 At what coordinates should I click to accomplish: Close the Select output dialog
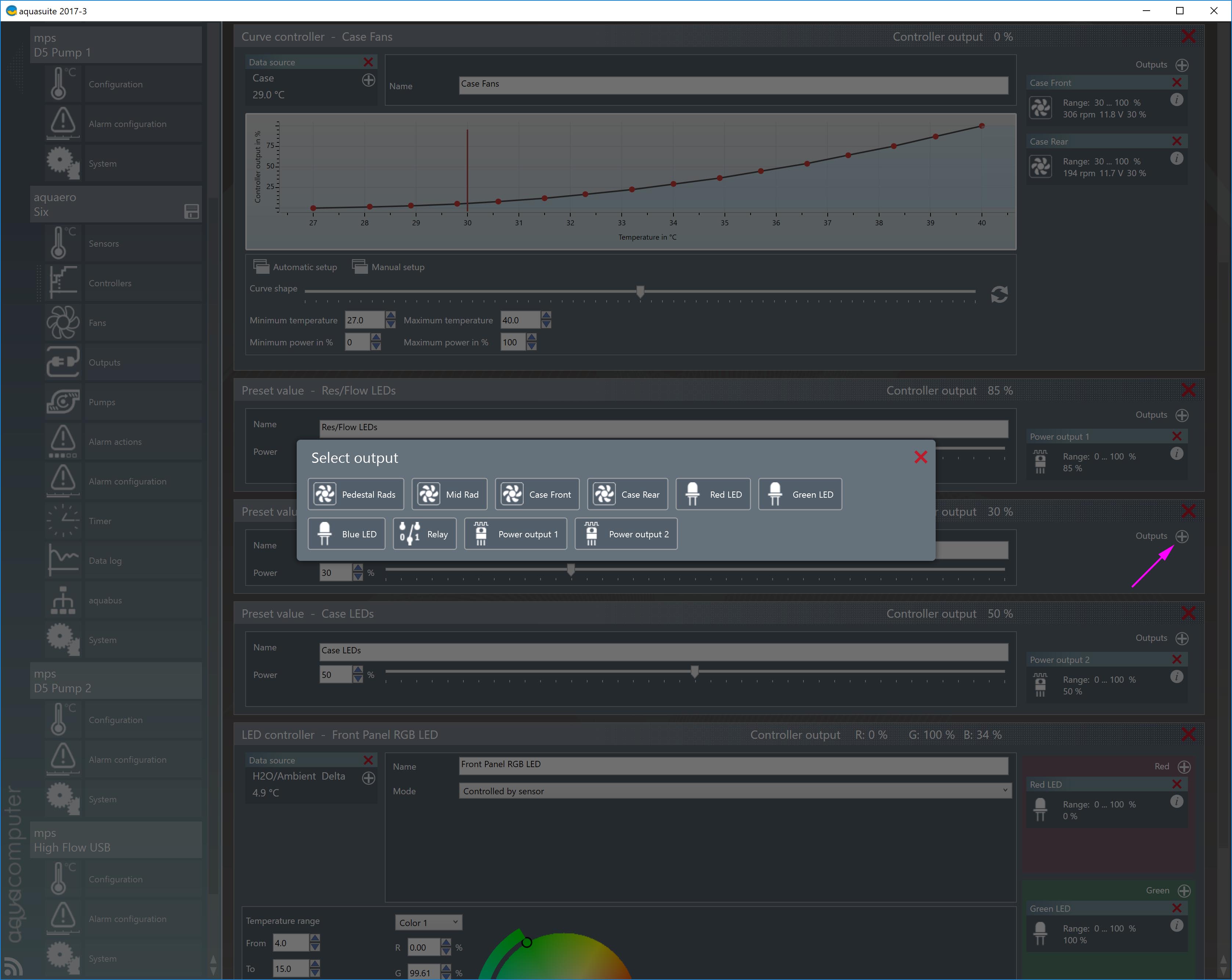click(920, 457)
